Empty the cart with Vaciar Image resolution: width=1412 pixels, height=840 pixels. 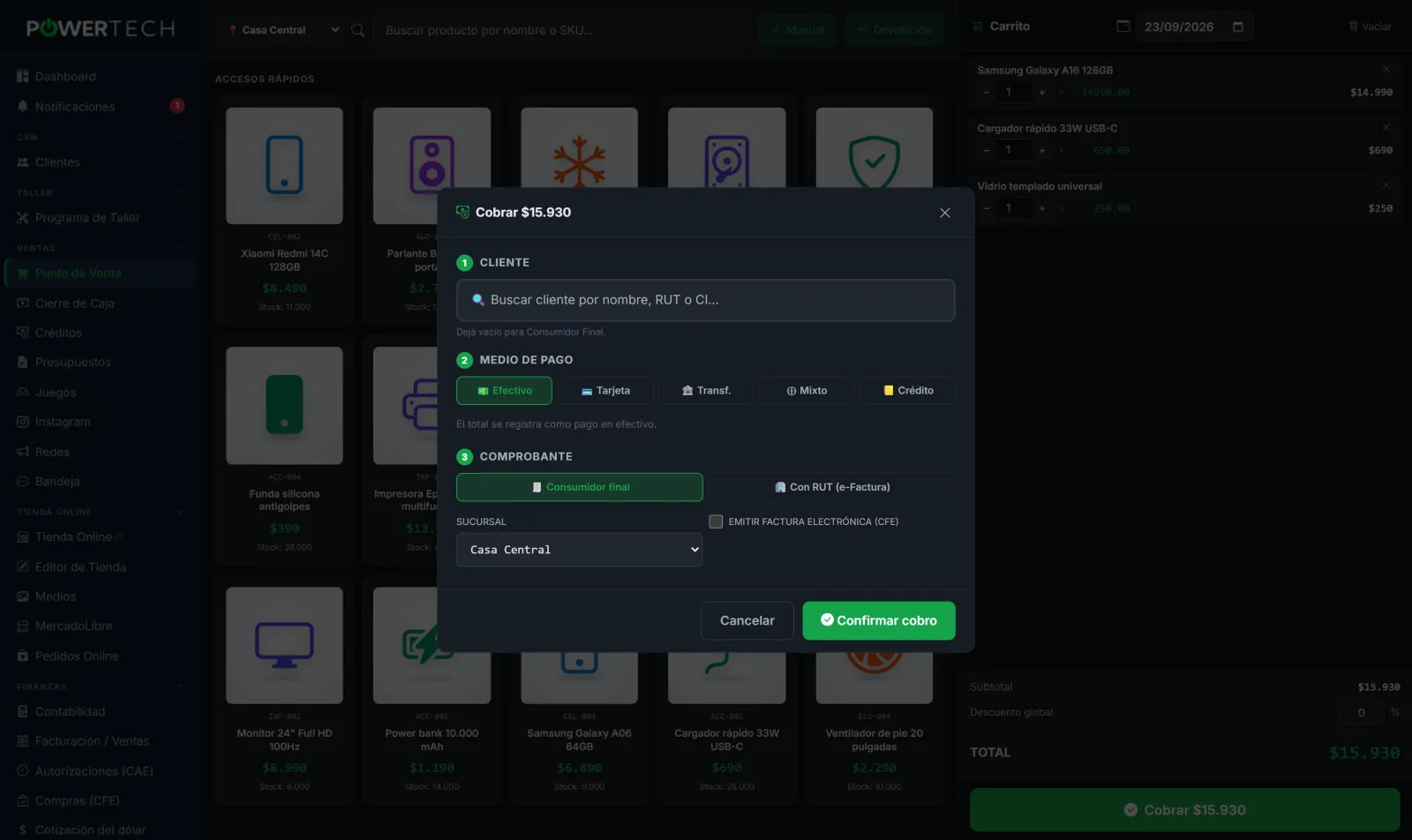1370,26
